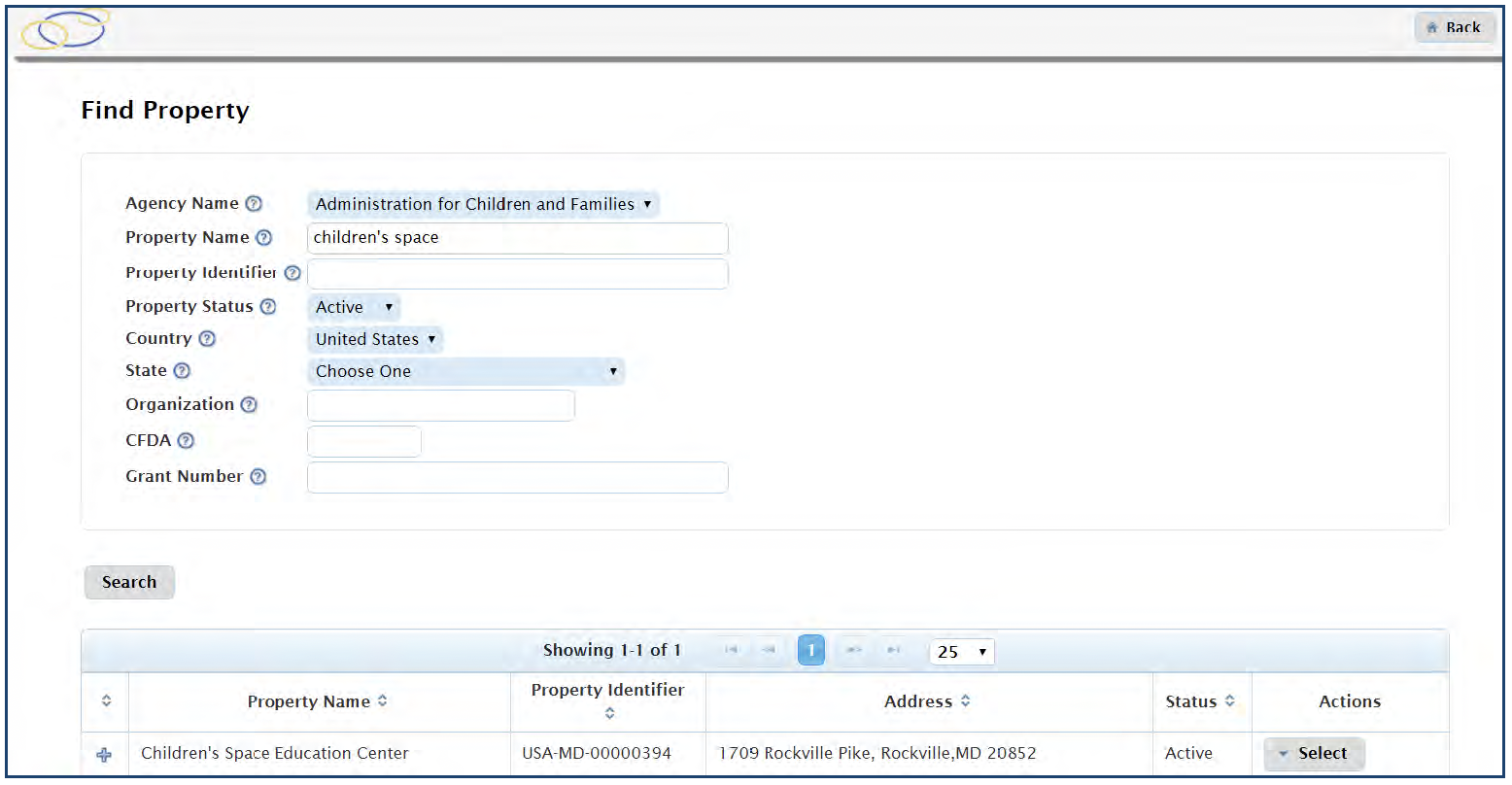The width and height of the screenshot is (1512, 785).
Task: Go to page 1 of results
Action: (x=810, y=651)
